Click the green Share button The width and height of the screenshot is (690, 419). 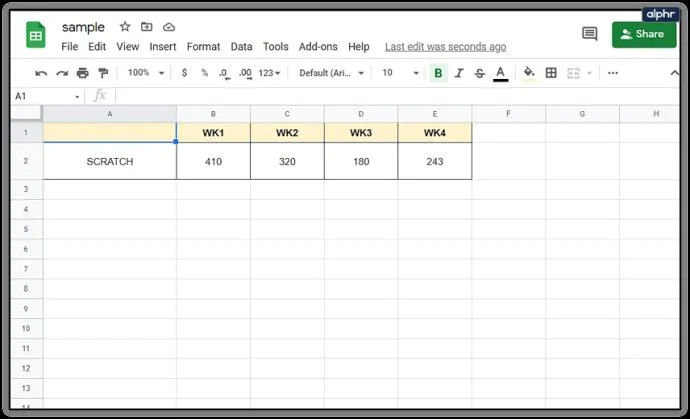[x=644, y=34]
